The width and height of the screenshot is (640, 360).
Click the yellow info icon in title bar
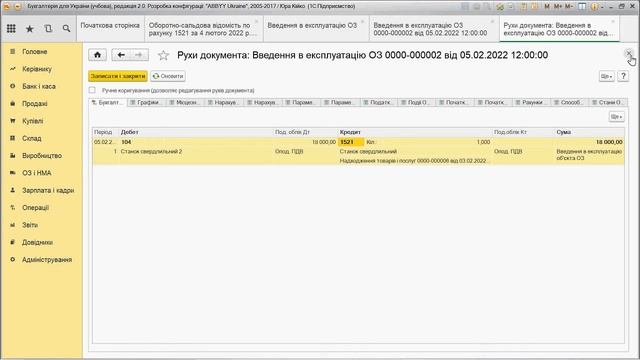pos(594,7)
